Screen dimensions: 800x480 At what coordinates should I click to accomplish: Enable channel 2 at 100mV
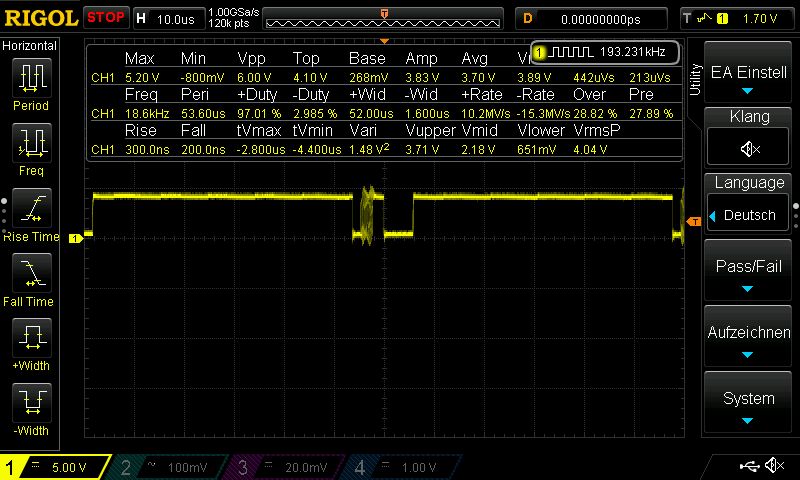click(170, 467)
